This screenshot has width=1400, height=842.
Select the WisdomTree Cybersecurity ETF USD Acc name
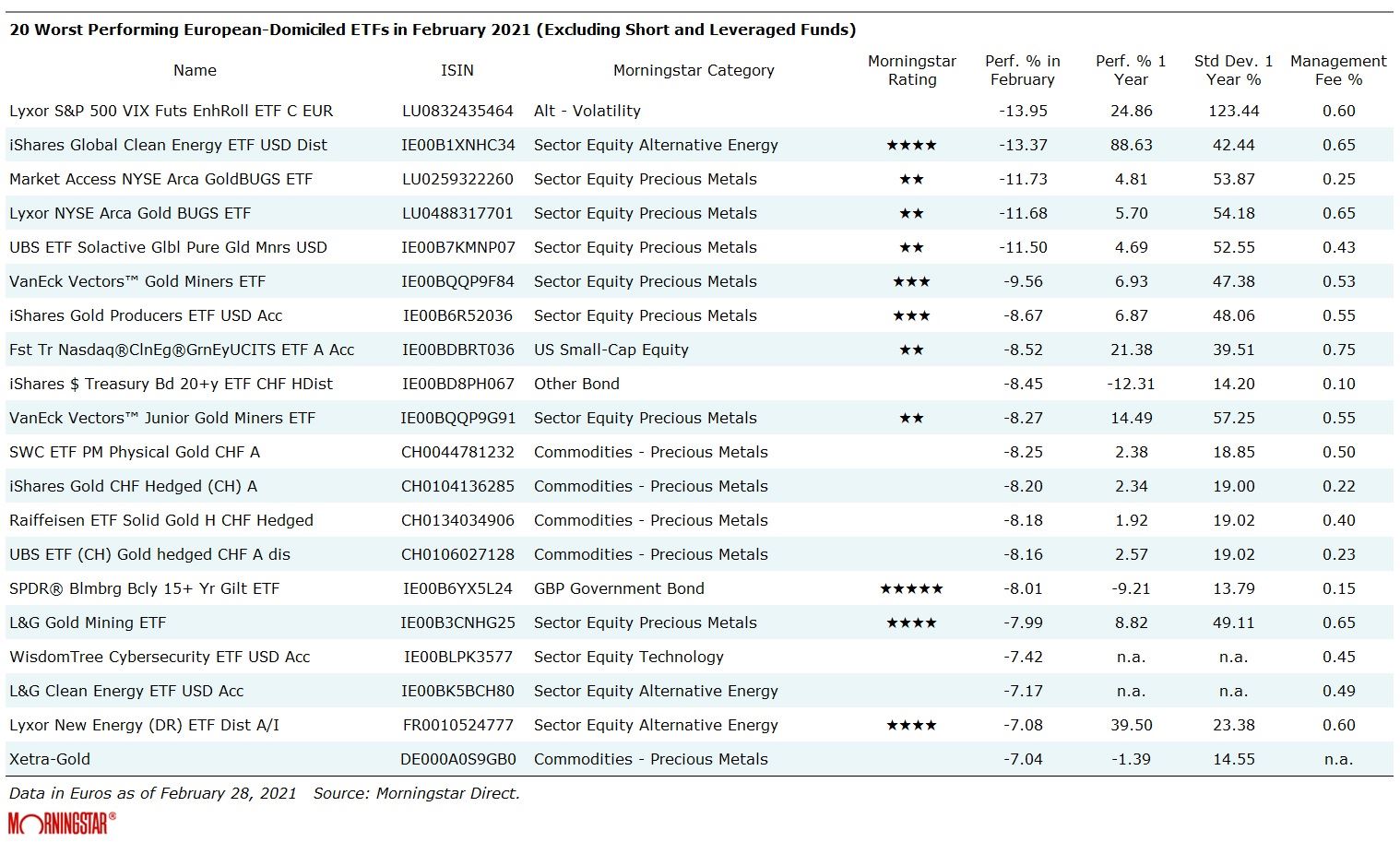pos(160,657)
